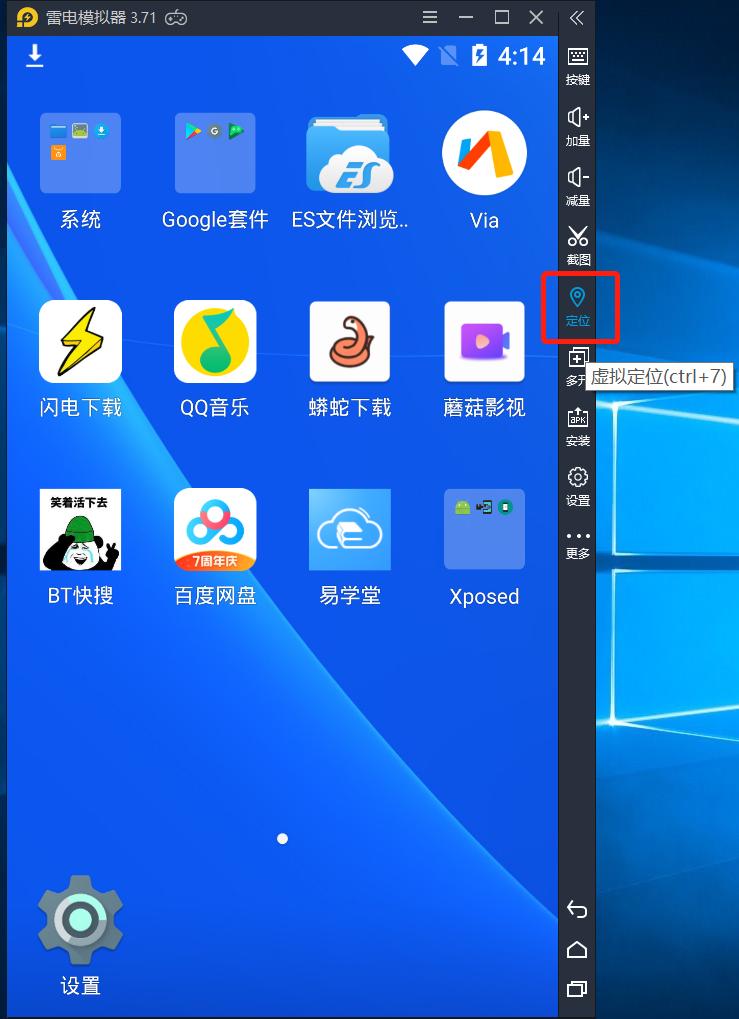739x1019 pixels.
Task: Open the Xposed folder
Action: click(484, 530)
